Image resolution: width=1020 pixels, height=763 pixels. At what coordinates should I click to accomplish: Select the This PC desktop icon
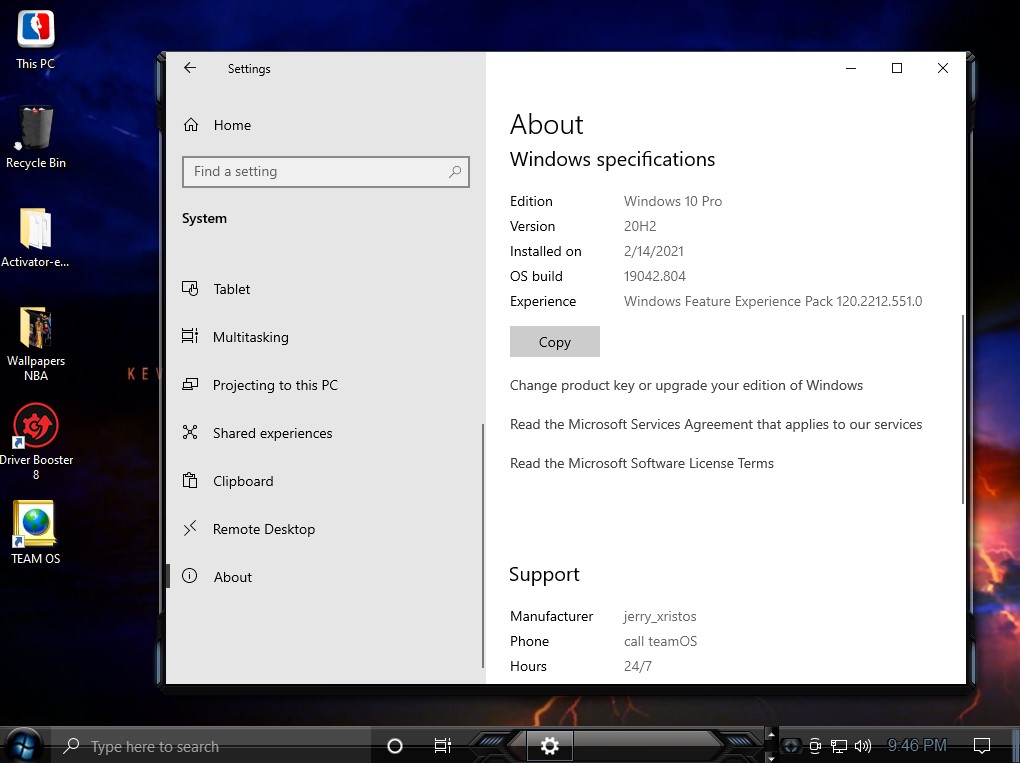click(36, 40)
